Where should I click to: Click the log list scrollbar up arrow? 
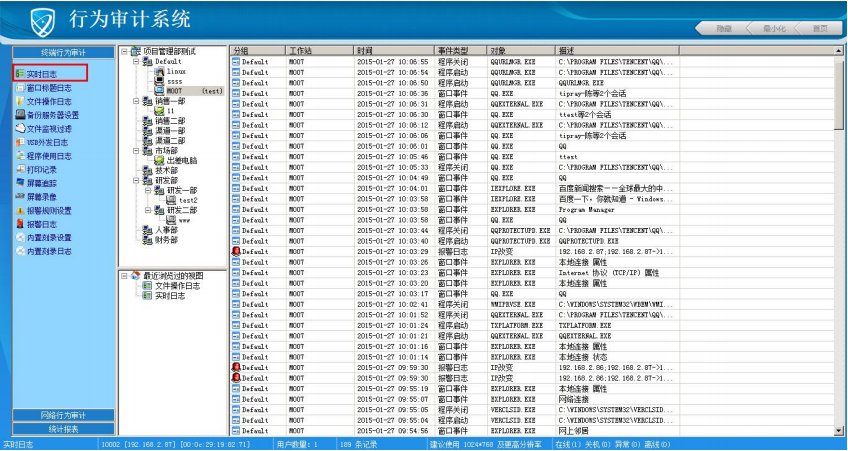tap(839, 51)
